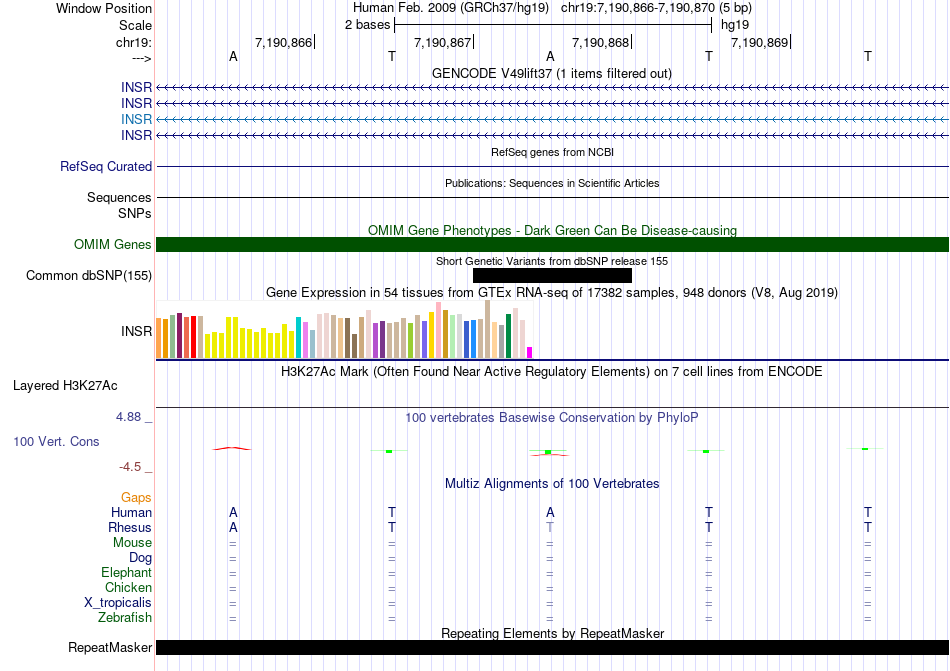
Task: Open the Gene Expression in 54 tissues title
Action: (552, 293)
